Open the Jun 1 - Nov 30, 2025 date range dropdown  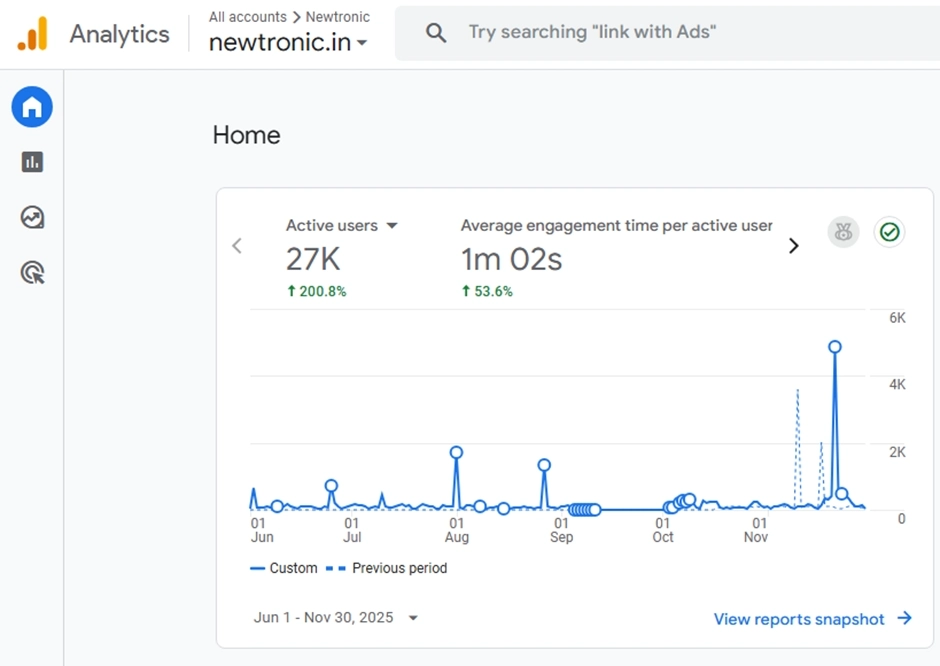click(336, 617)
